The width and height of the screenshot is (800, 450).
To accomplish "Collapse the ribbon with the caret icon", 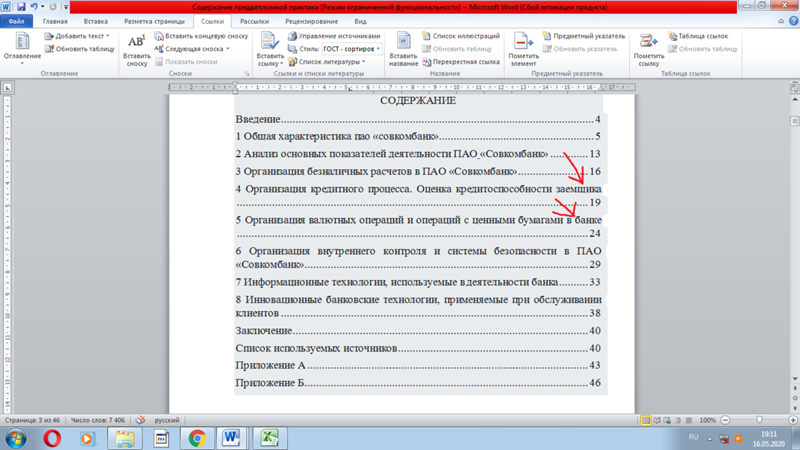I will click(781, 21).
